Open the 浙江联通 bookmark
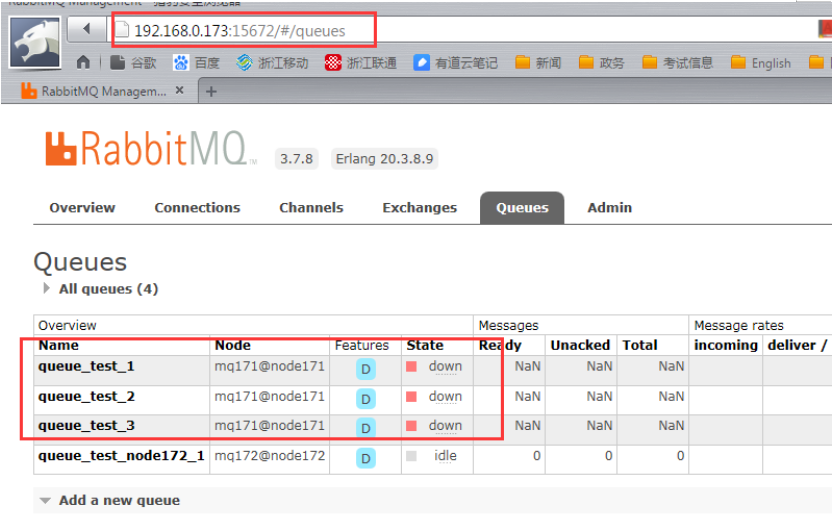 (x=361, y=63)
